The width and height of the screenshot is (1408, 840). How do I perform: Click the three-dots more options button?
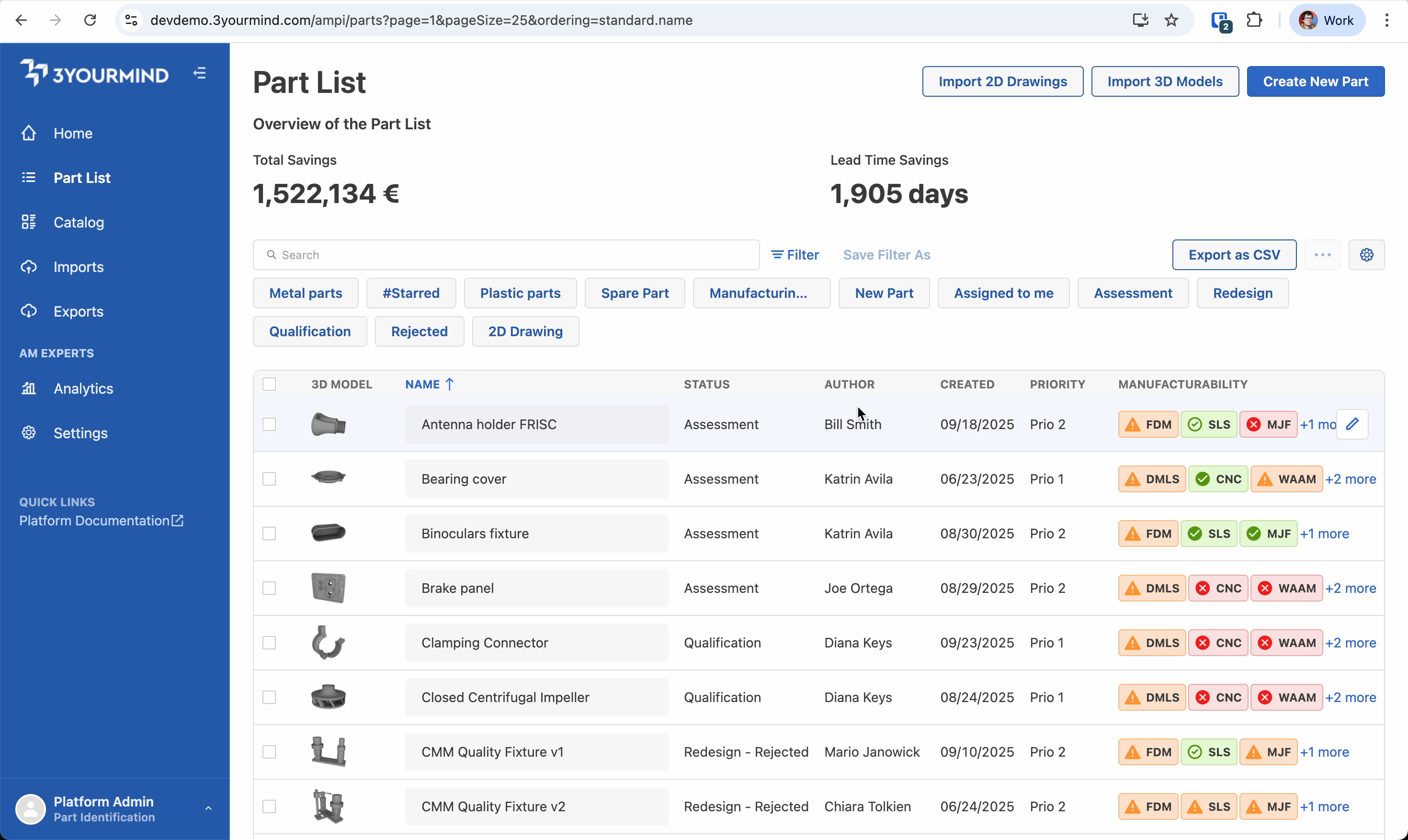click(x=1322, y=255)
